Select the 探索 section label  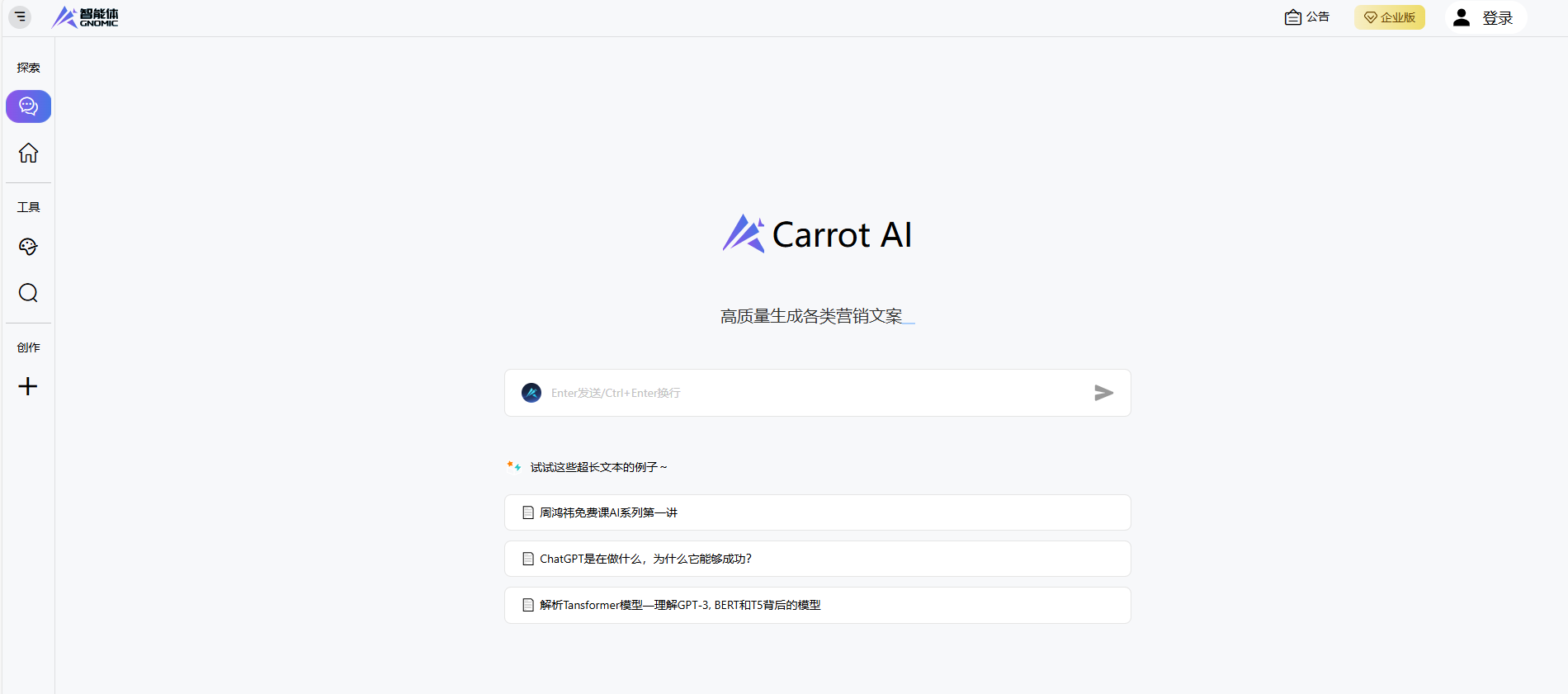click(x=29, y=68)
